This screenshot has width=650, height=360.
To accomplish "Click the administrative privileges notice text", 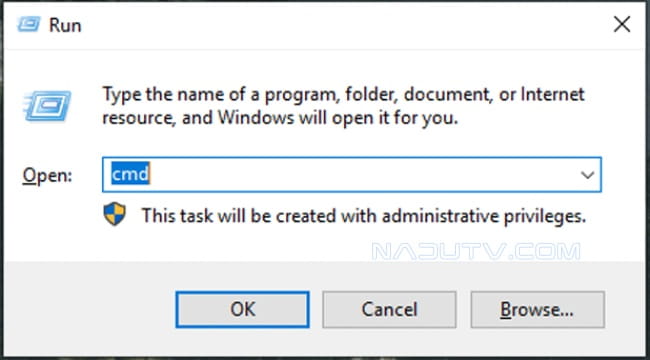I will (364, 216).
